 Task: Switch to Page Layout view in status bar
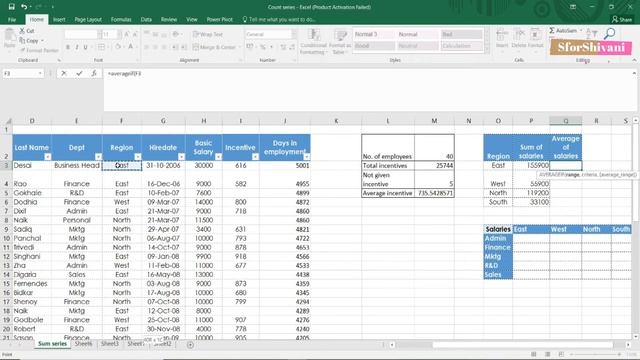coord(548,354)
